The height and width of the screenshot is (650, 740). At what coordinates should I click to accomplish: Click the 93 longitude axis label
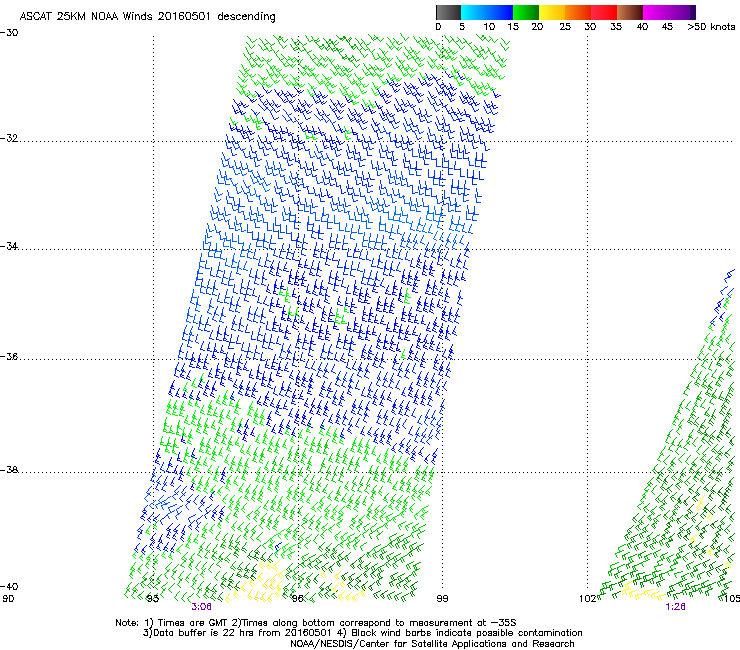point(152,599)
